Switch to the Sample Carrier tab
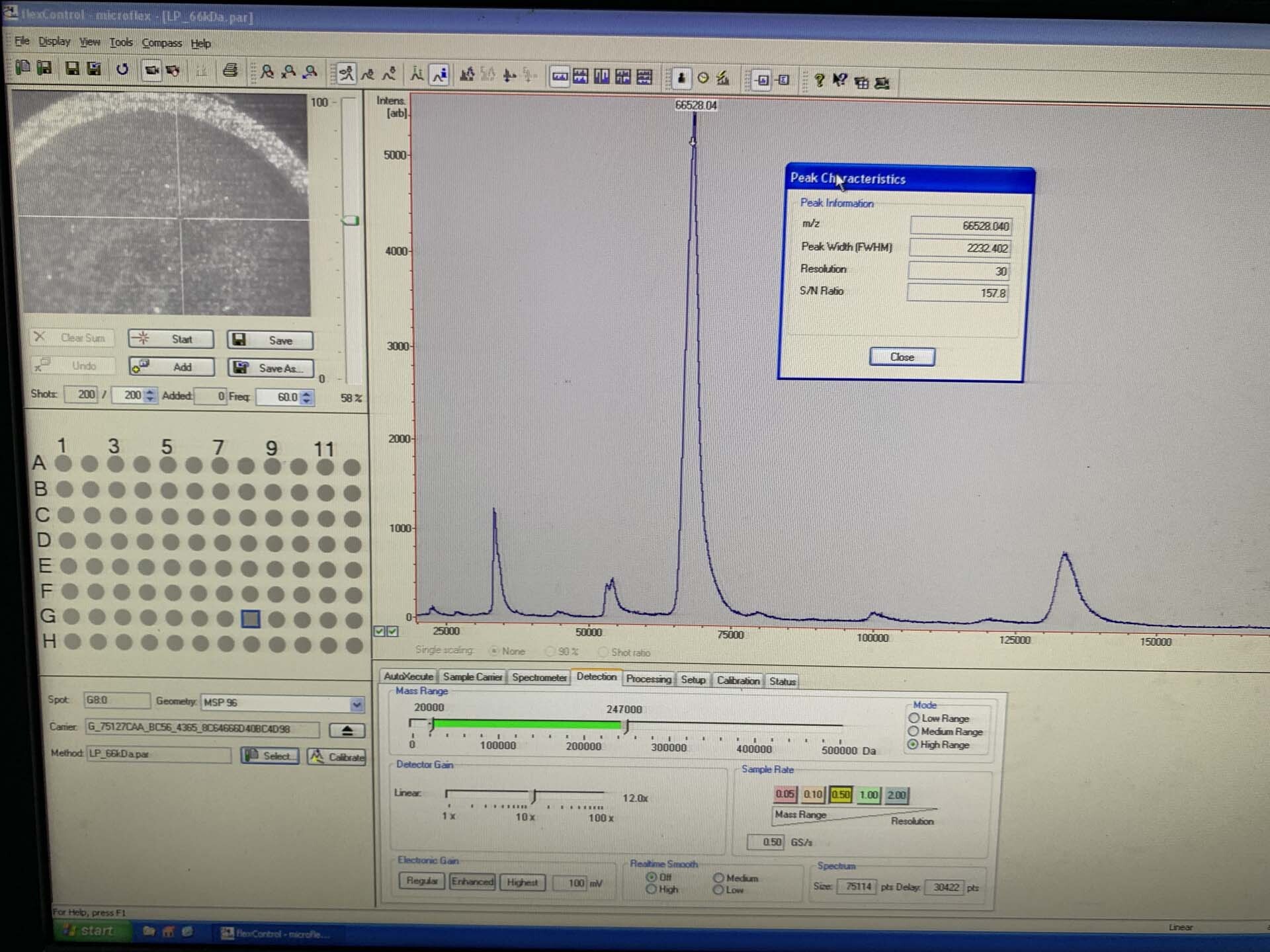This screenshot has height=952, width=1270. [472, 677]
